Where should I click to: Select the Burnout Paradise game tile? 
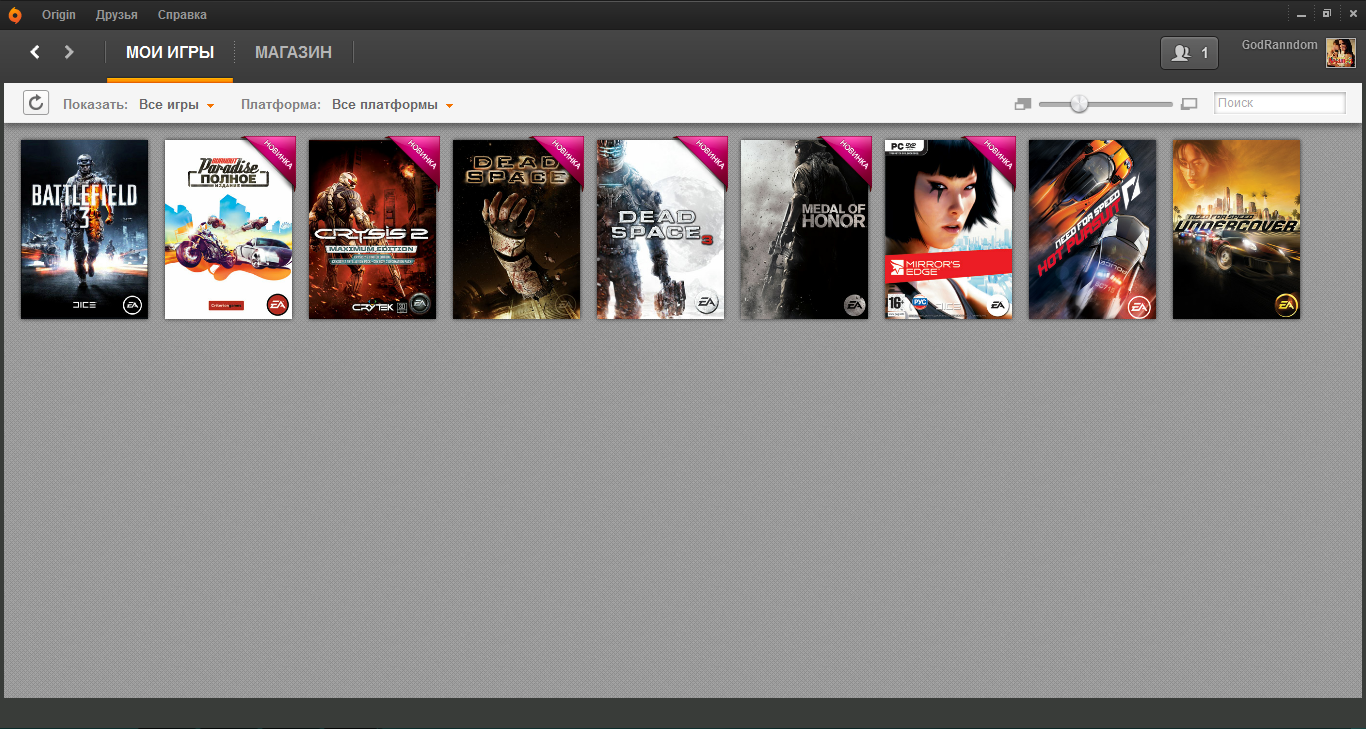[228, 229]
